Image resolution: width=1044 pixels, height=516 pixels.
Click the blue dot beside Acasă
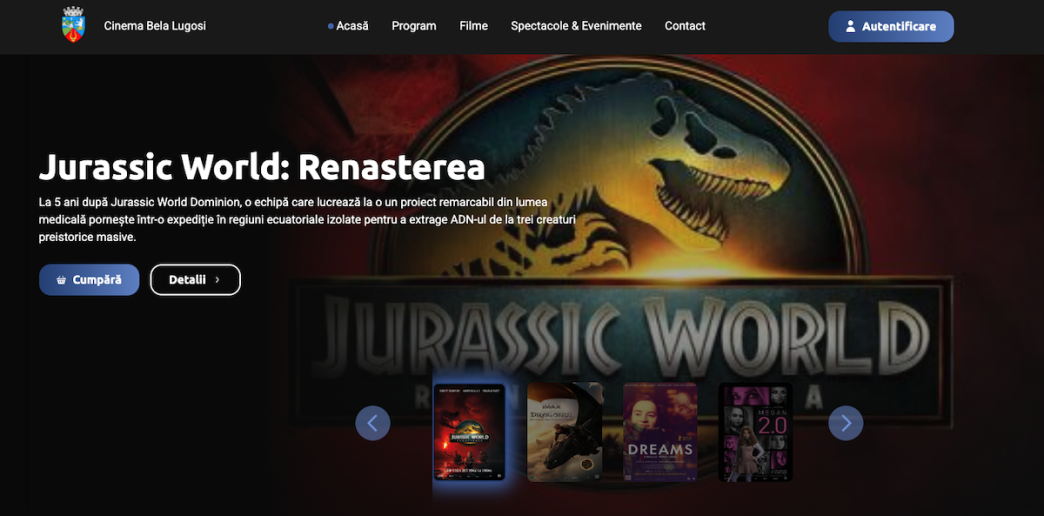pyautogui.click(x=331, y=26)
